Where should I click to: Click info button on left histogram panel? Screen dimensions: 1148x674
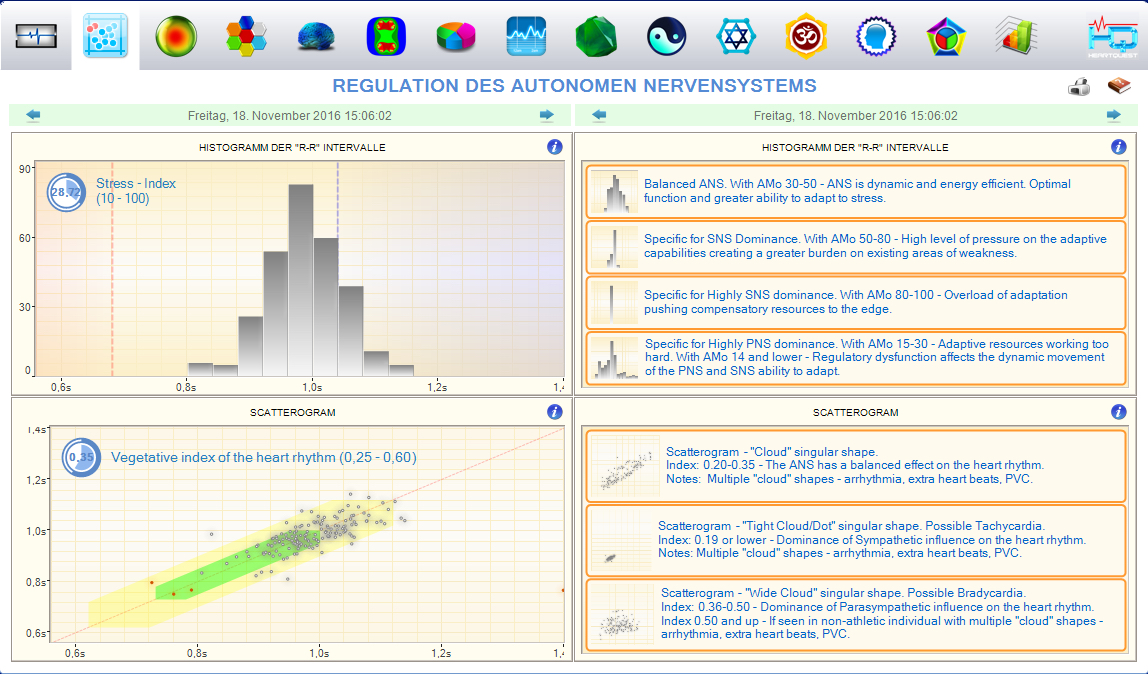tap(555, 147)
